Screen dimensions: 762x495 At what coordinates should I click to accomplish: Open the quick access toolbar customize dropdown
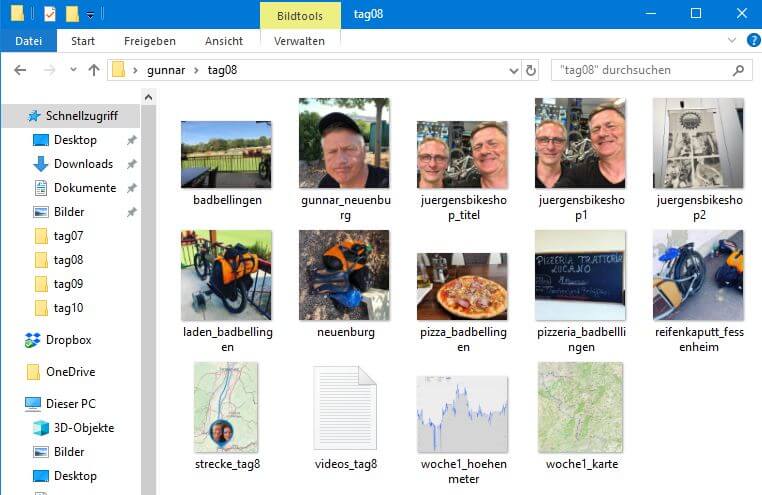(x=90, y=15)
